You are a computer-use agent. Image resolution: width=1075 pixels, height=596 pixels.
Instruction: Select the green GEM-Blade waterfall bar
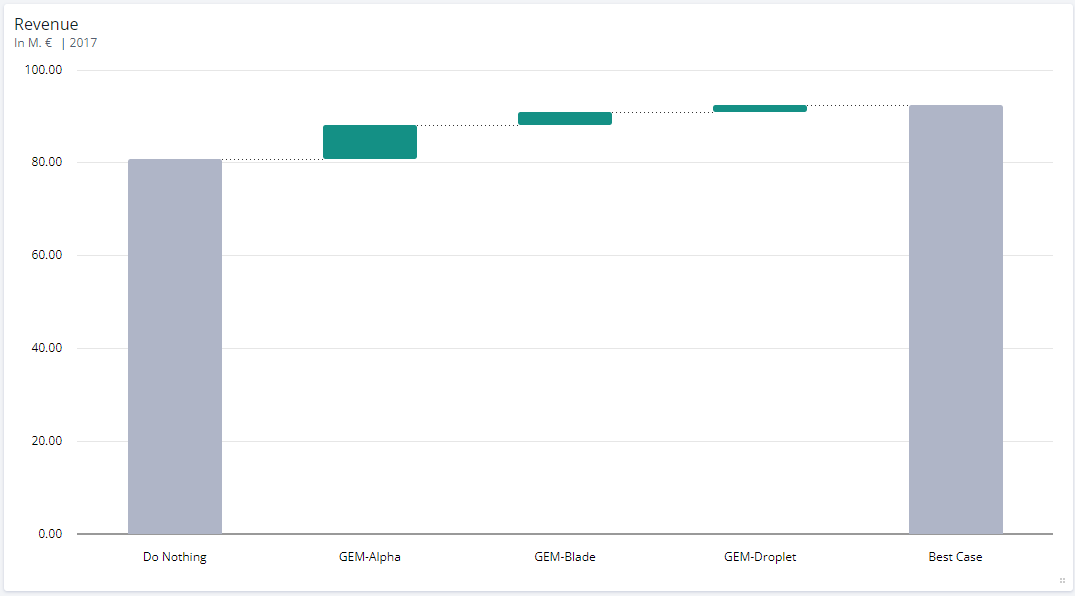point(565,118)
